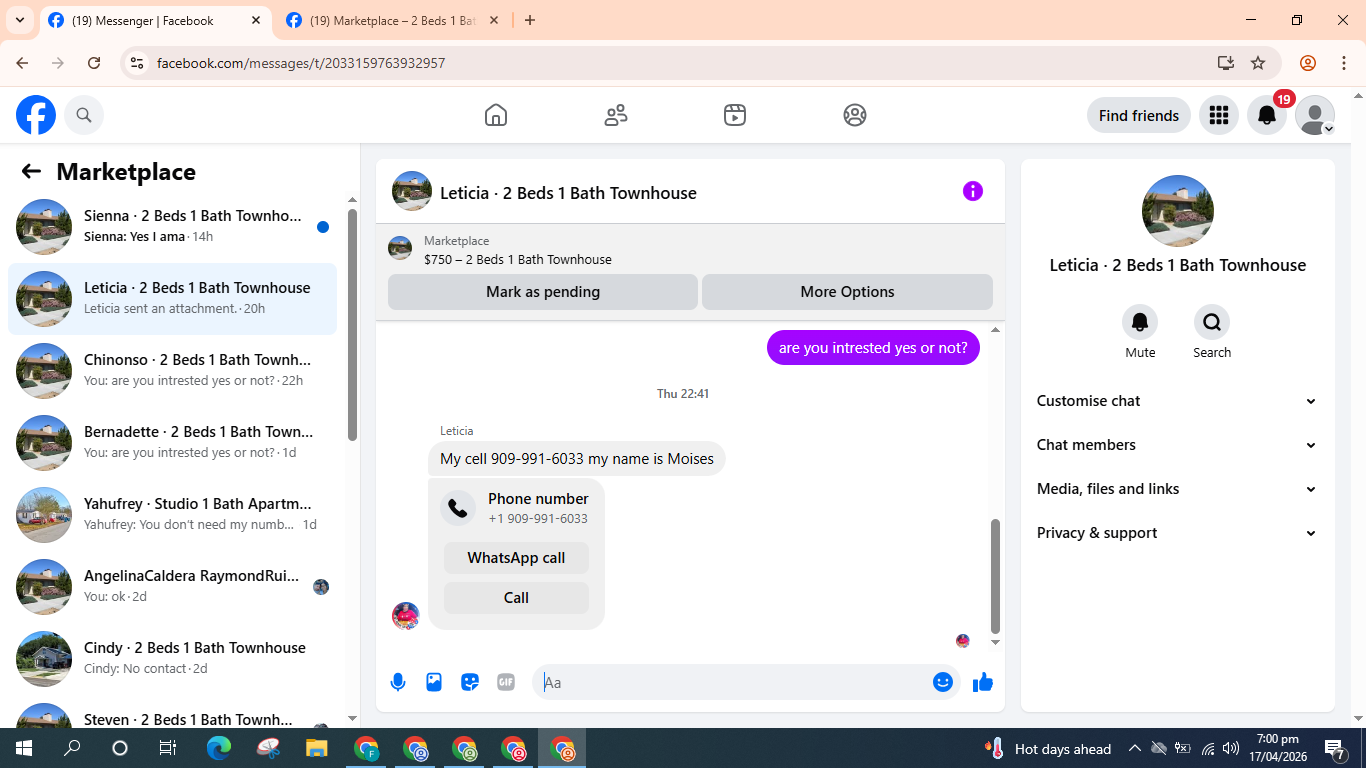Send a voice clip microphone icon
This screenshot has height=768, width=1366.
[x=398, y=682]
